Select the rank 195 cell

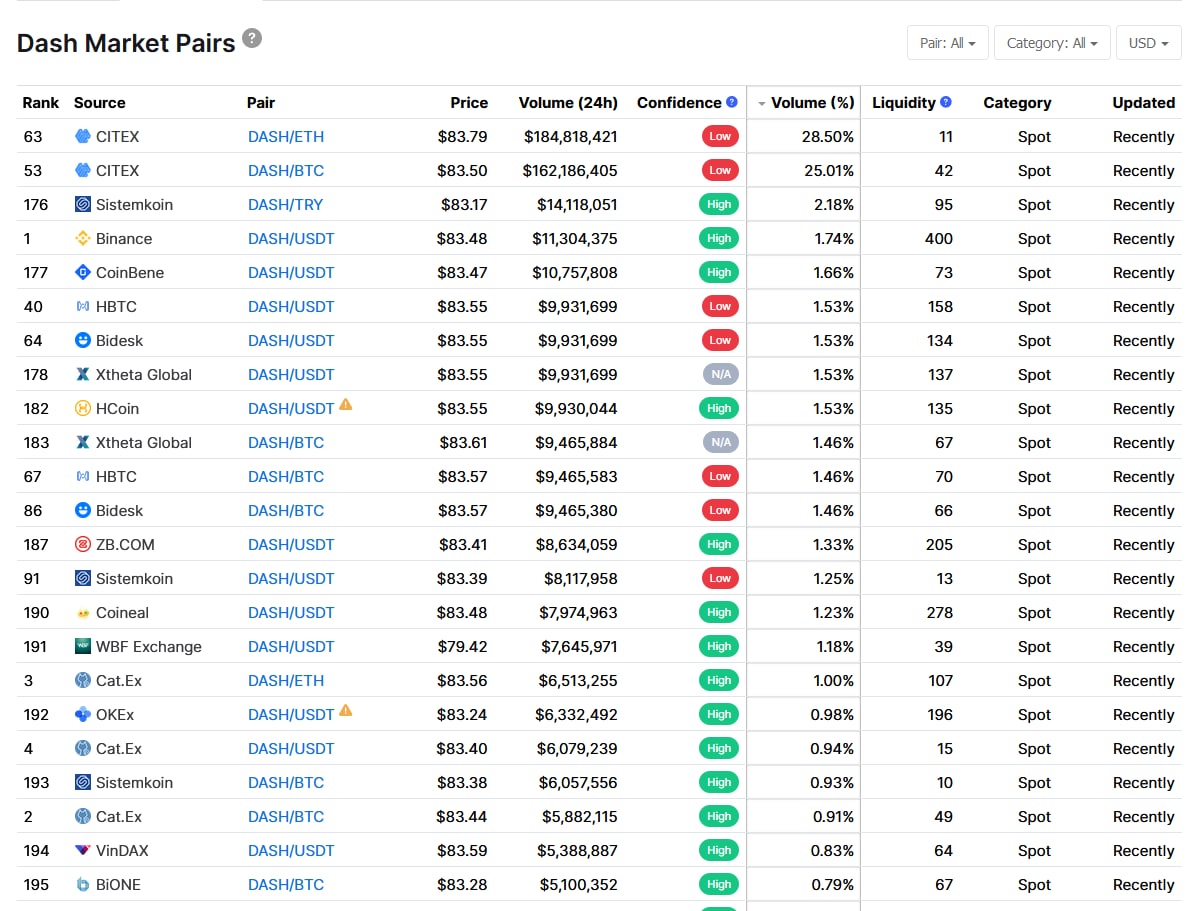pos(36,884)
